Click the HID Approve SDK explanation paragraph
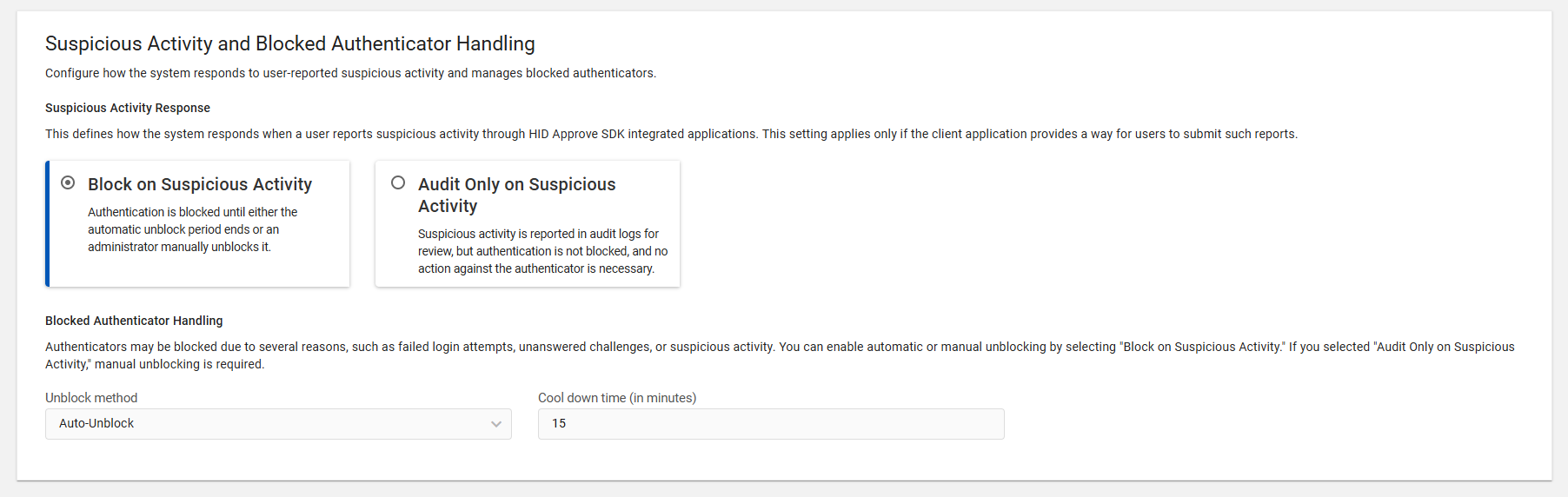1568x497 pixels. [671, 134]
